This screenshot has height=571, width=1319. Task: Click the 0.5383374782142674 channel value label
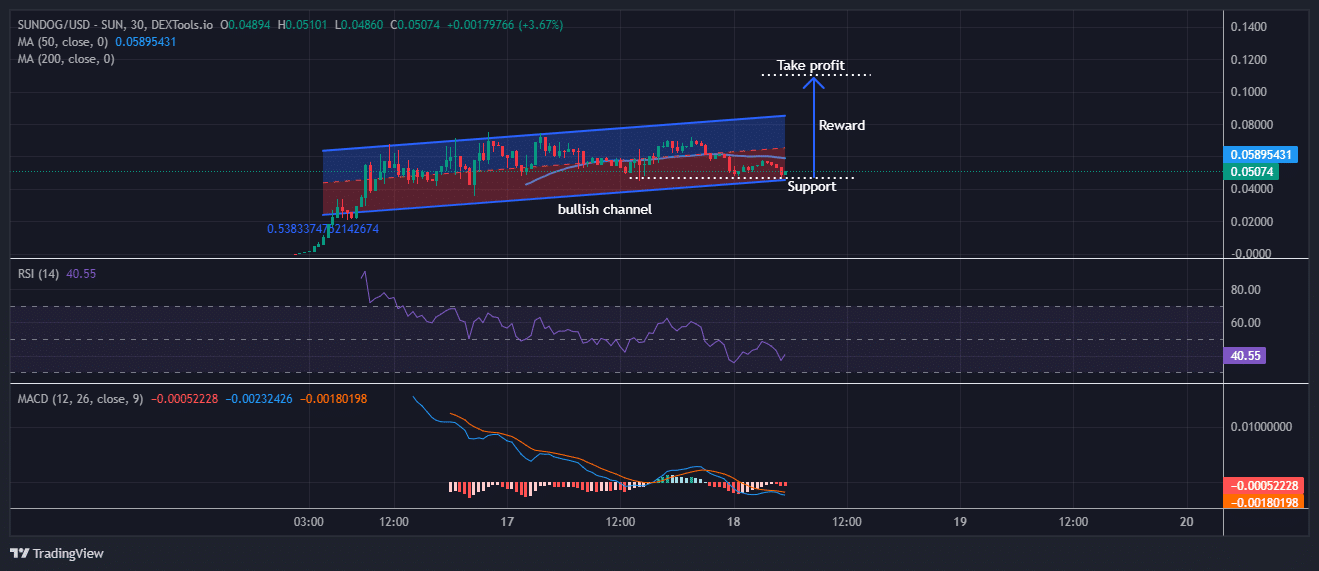click(323, 229)
